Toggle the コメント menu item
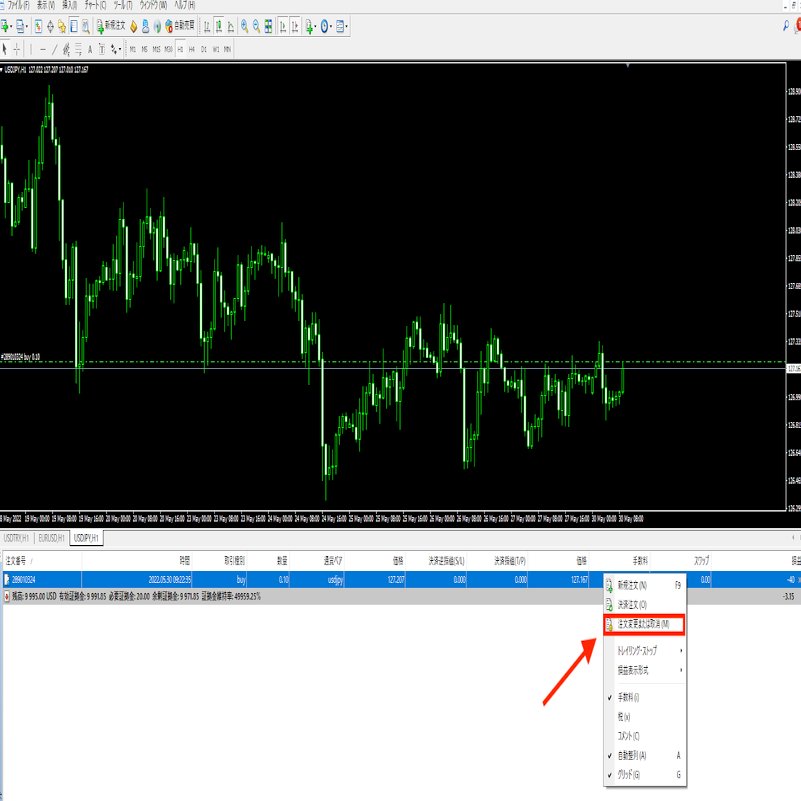Screen dimensions: 801x801 [x=645, y=736]
